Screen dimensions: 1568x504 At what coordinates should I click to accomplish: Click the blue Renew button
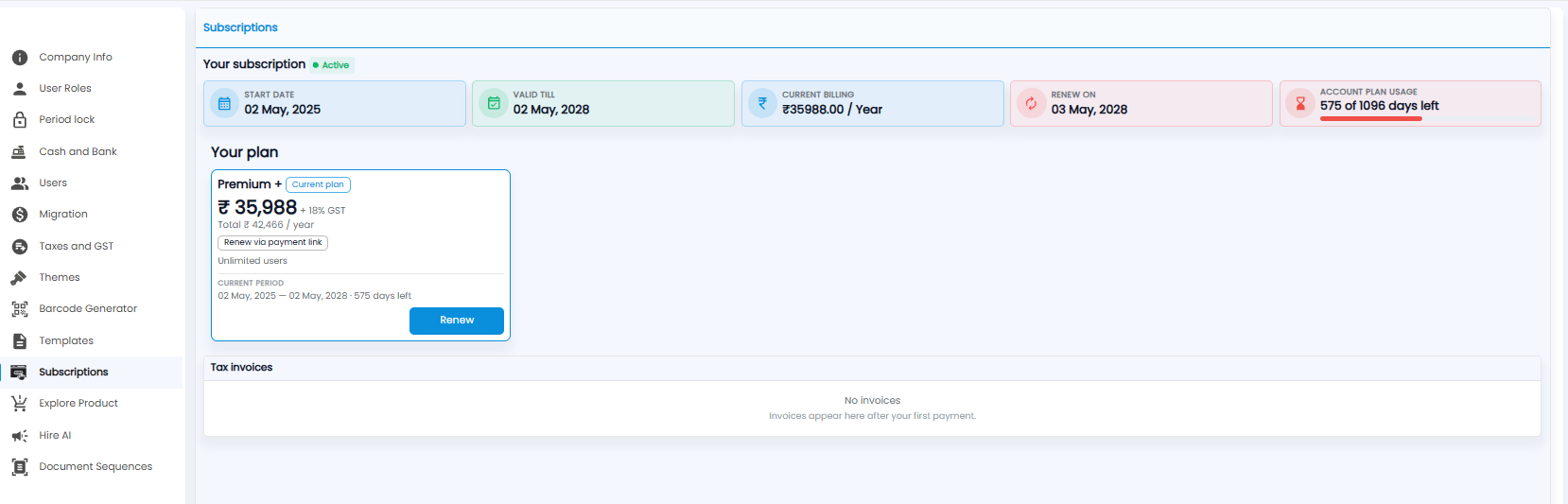(x=457, y=321)
